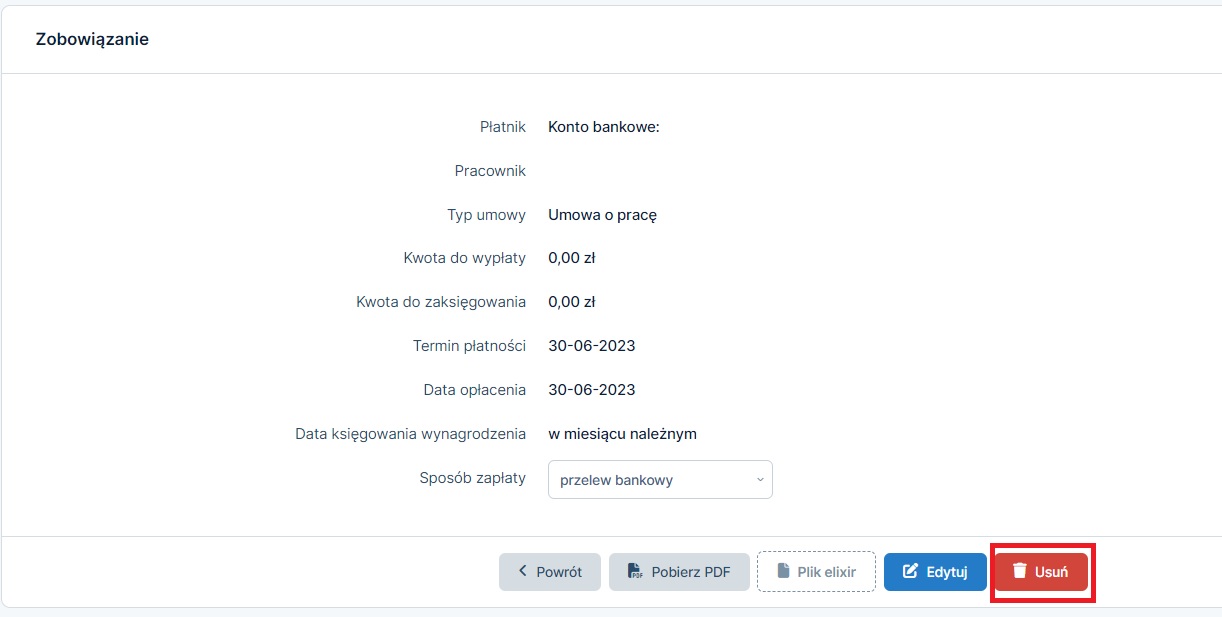Click the Konto bankowe: payer value

tap(604, 127)
